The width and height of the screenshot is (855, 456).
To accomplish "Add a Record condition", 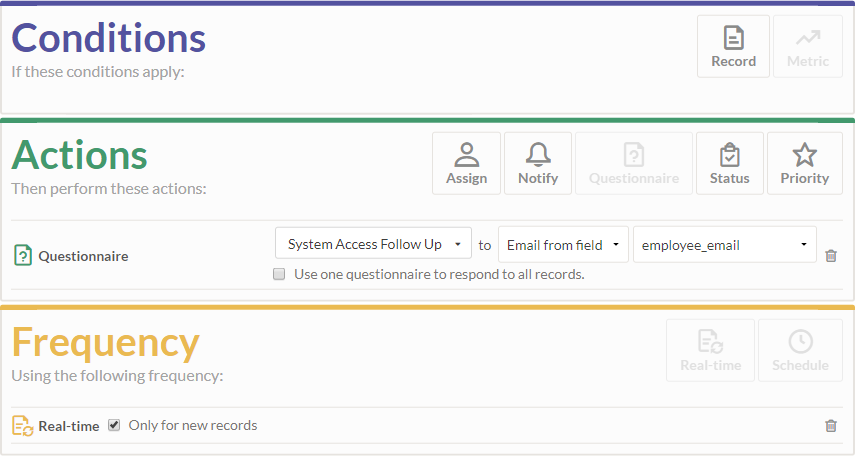I will [733, 46].
